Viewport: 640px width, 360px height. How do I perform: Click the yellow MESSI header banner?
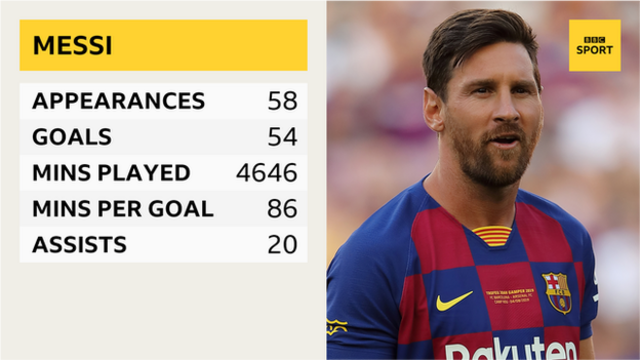click(163, 45)
